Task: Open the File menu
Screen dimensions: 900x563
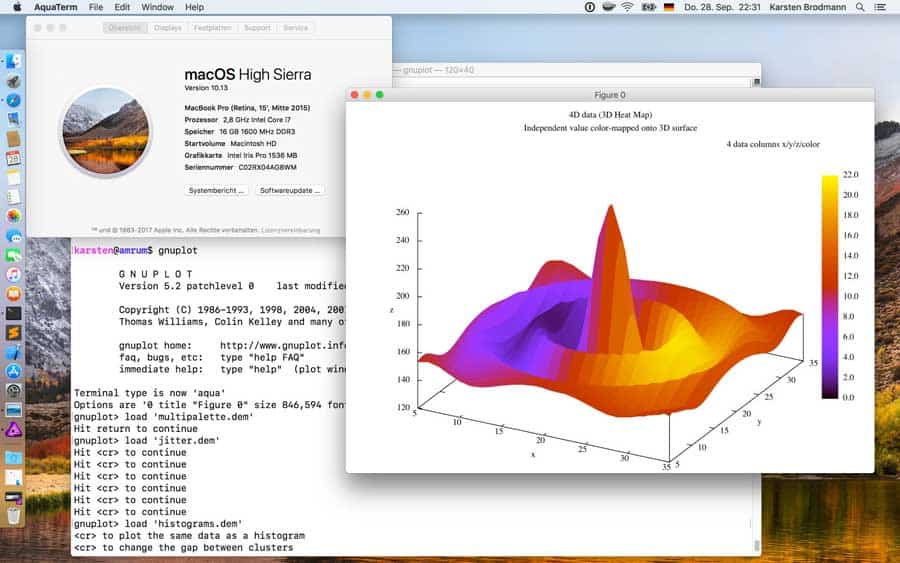Action: [x=96, y=7]
